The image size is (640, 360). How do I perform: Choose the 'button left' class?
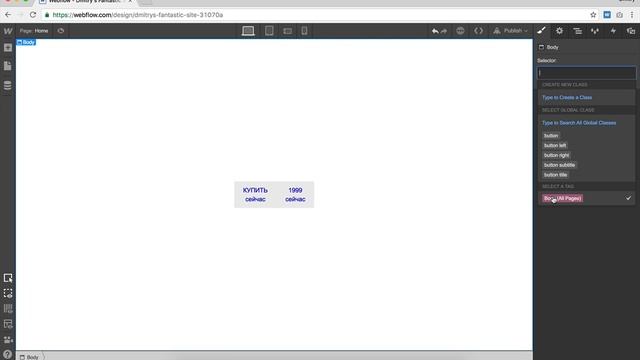555,145
